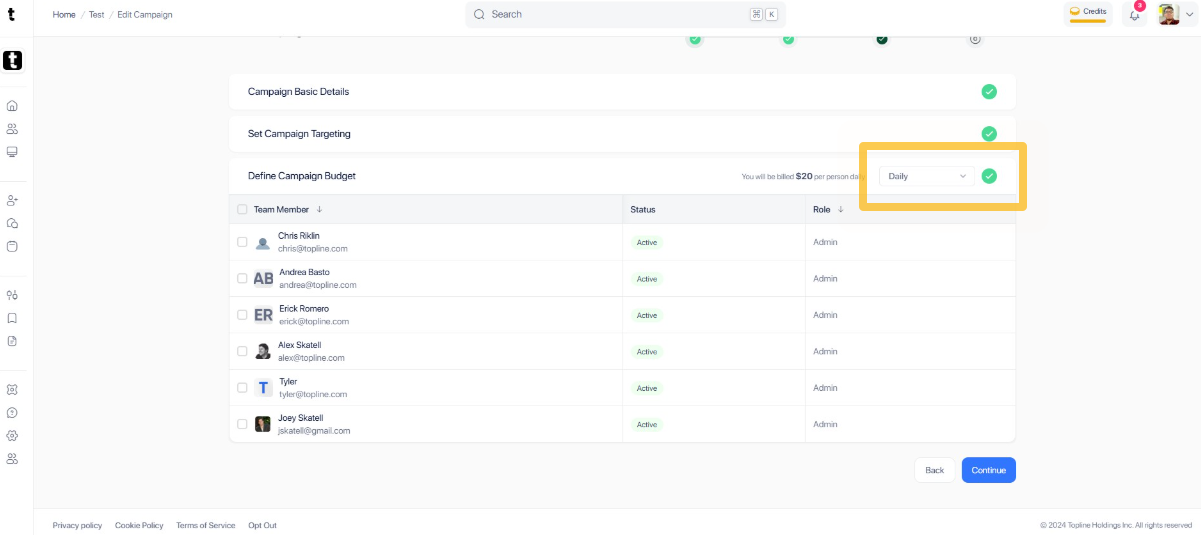Click the lifebuoy support icon in sidebar
Screen dimensions: 1201x535
pos(12,389)
